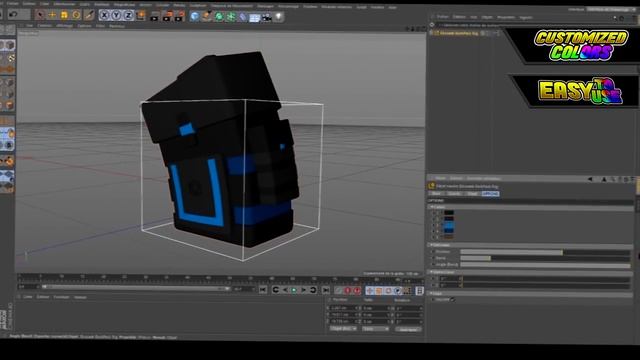
Task: Open the deformer icon in toolbar
Action: tap(243, 17)
